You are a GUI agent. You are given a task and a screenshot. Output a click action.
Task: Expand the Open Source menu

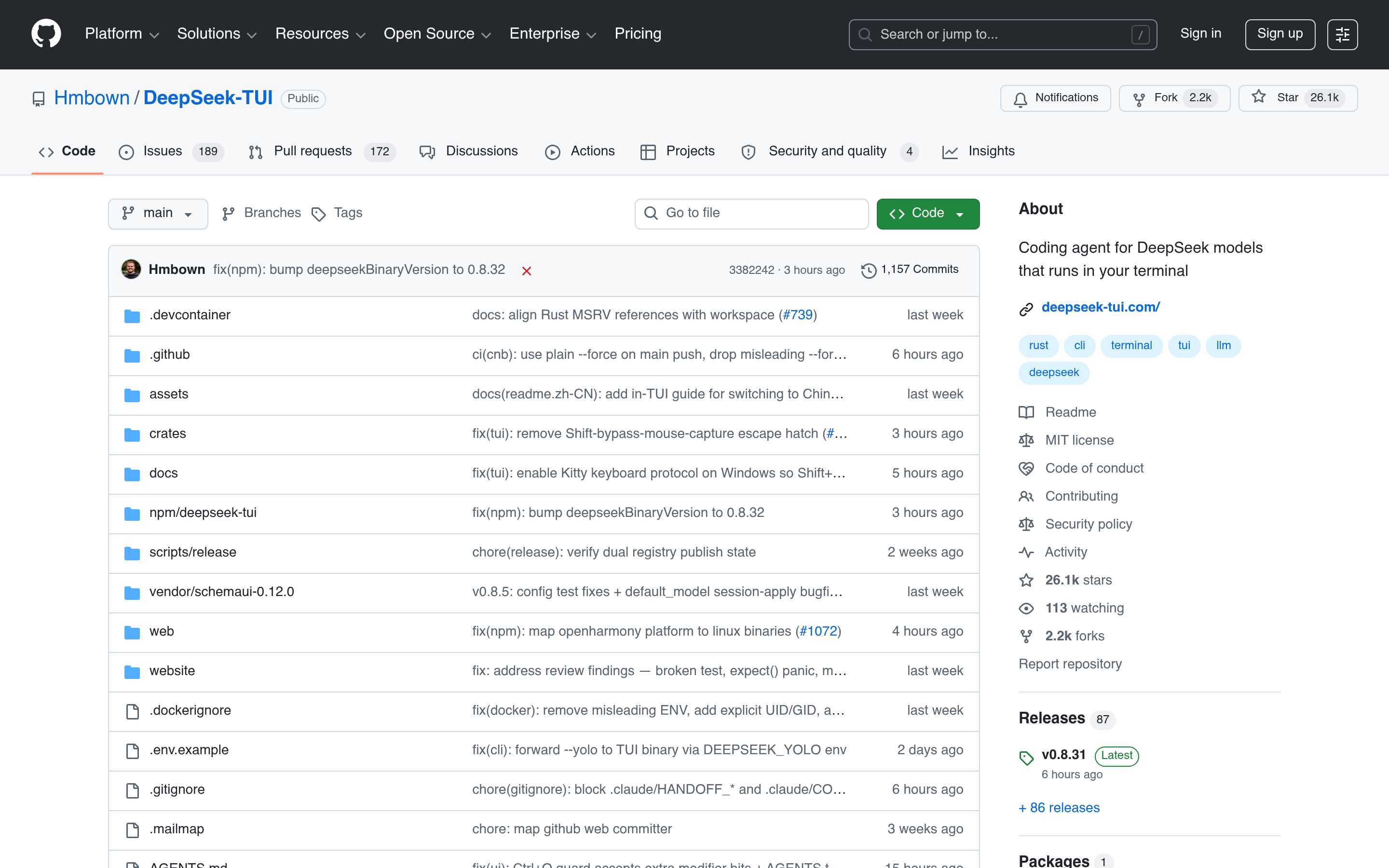coord(437,34)
